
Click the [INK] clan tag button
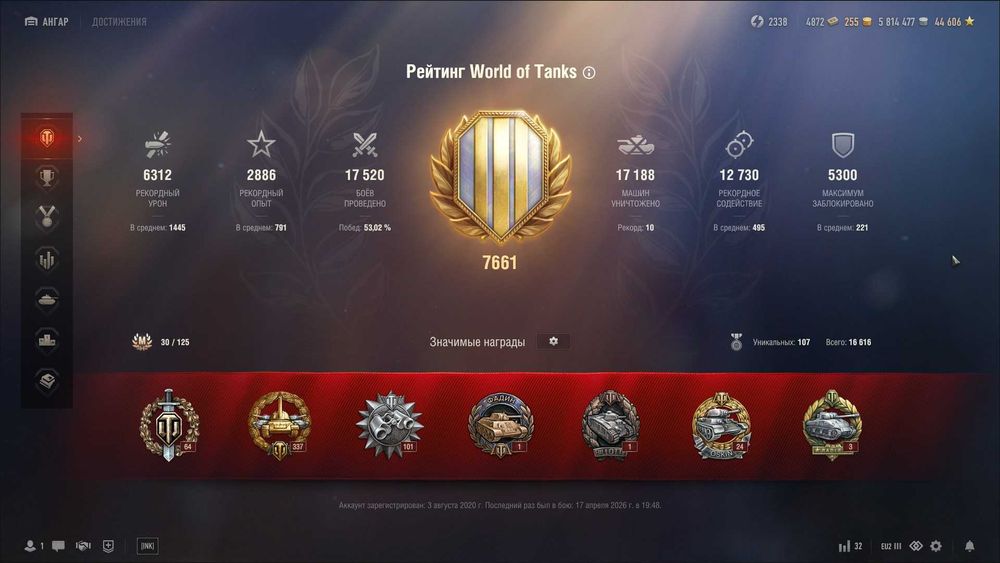[x=147, y=546]
